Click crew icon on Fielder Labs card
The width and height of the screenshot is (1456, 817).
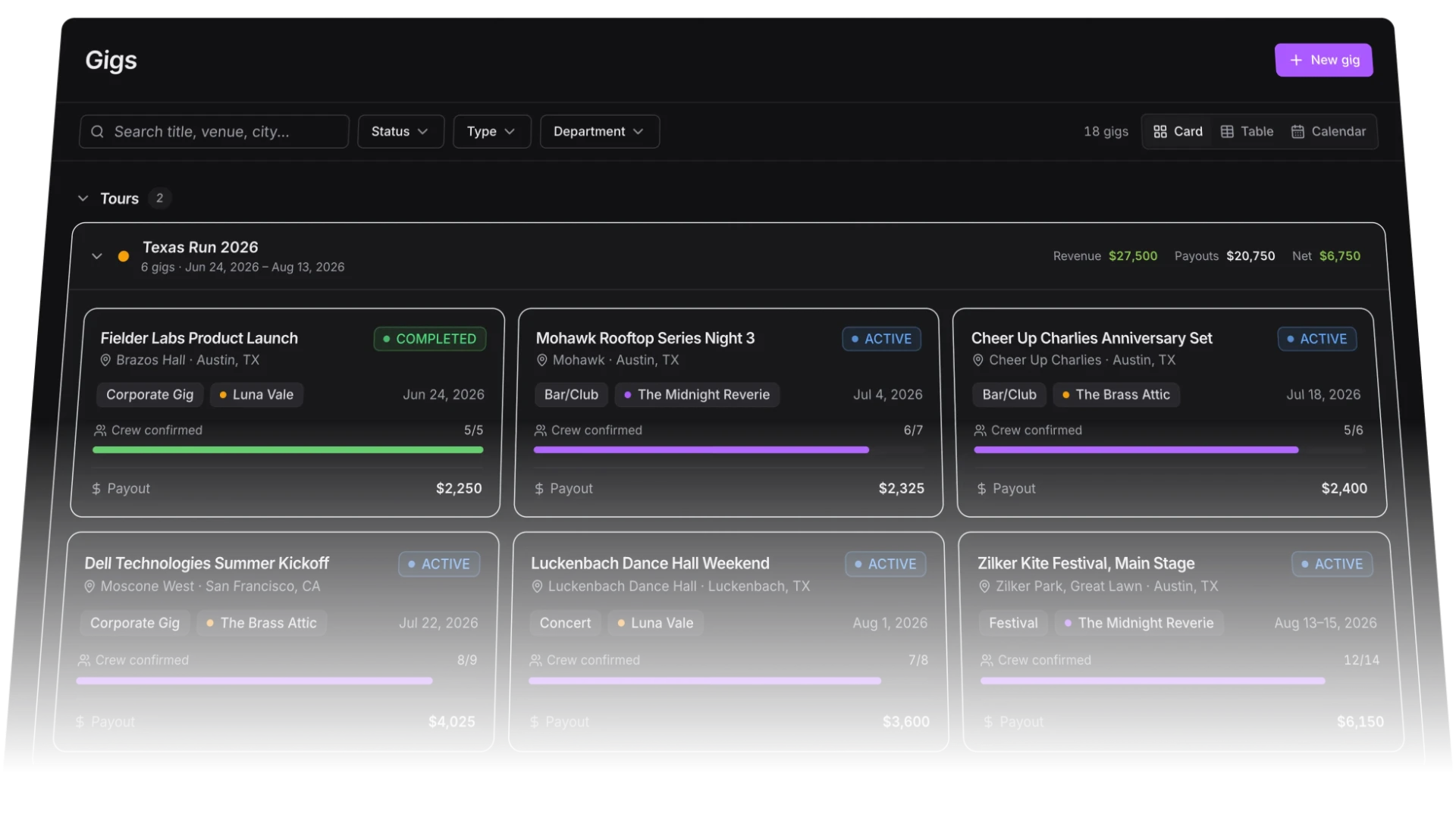(100, 430)
